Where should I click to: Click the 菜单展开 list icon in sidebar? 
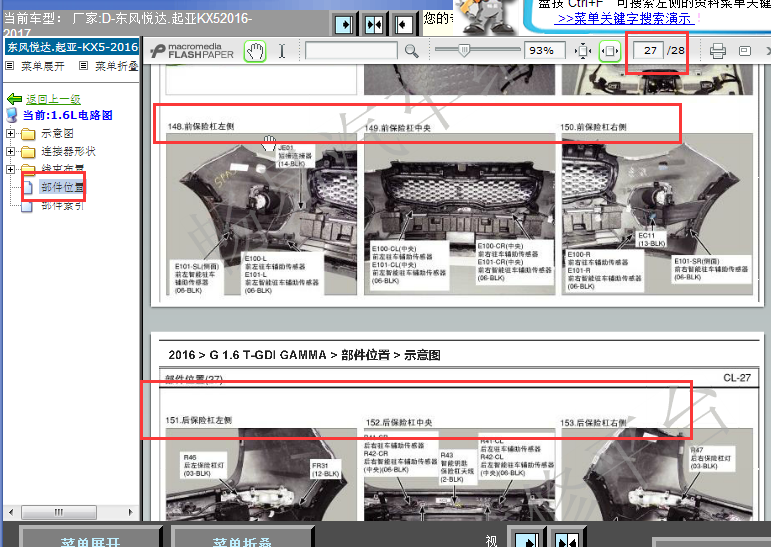(9, 65)
